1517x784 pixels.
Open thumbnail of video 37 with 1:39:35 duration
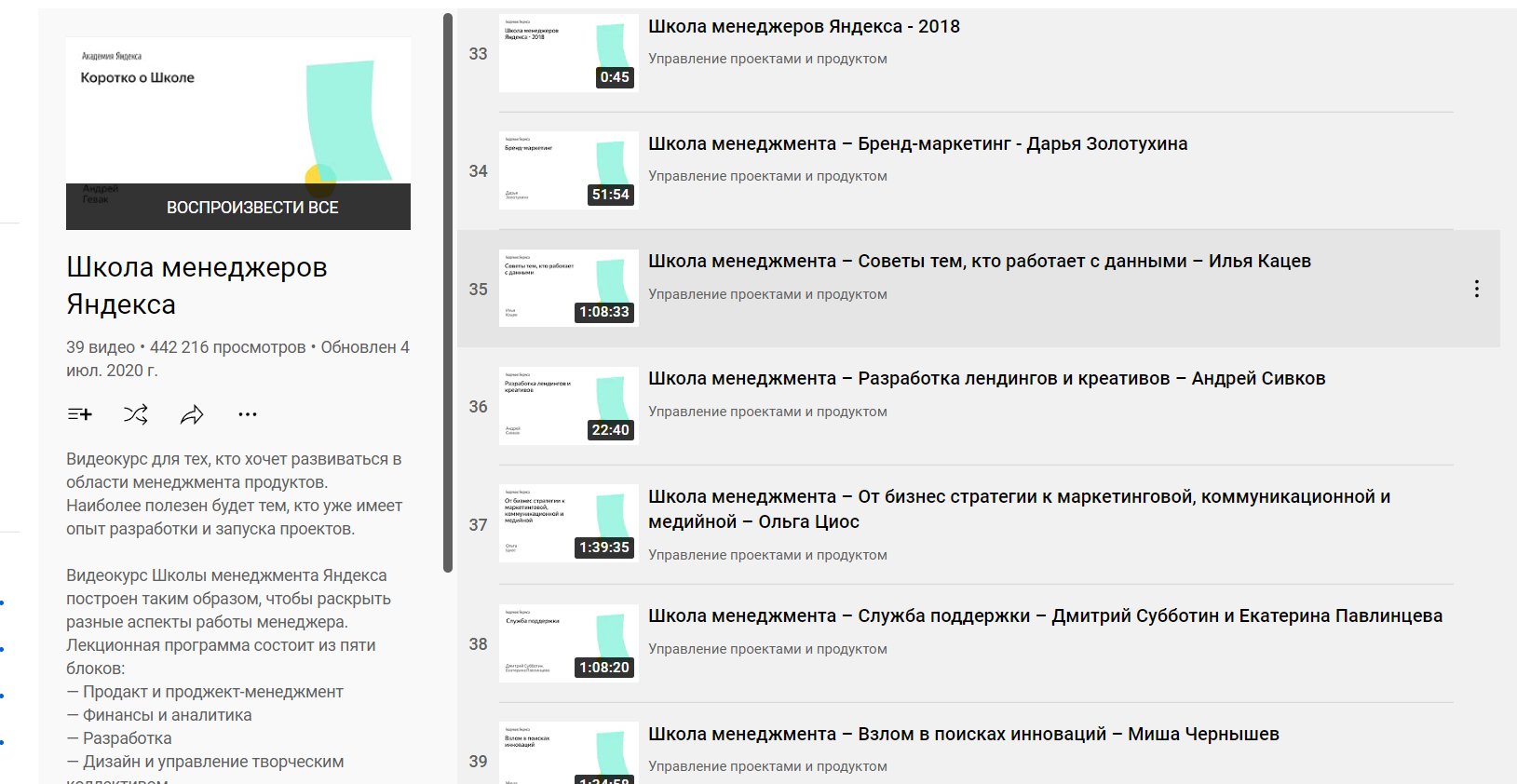point(569,523)
